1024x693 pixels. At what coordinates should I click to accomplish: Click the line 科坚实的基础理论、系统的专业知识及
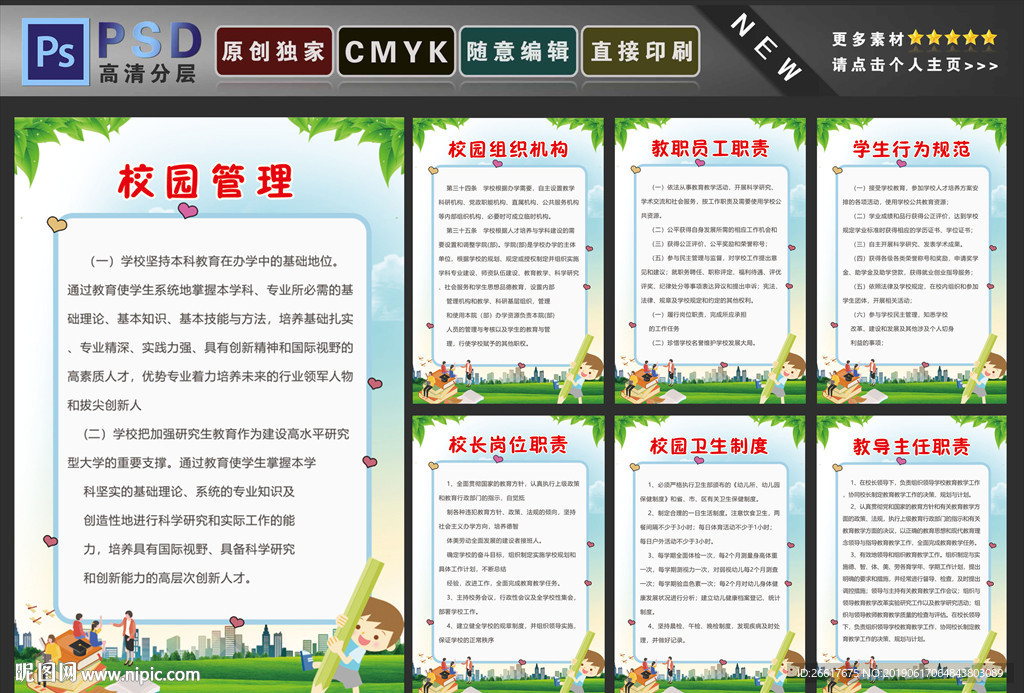[x=189, y=491]
